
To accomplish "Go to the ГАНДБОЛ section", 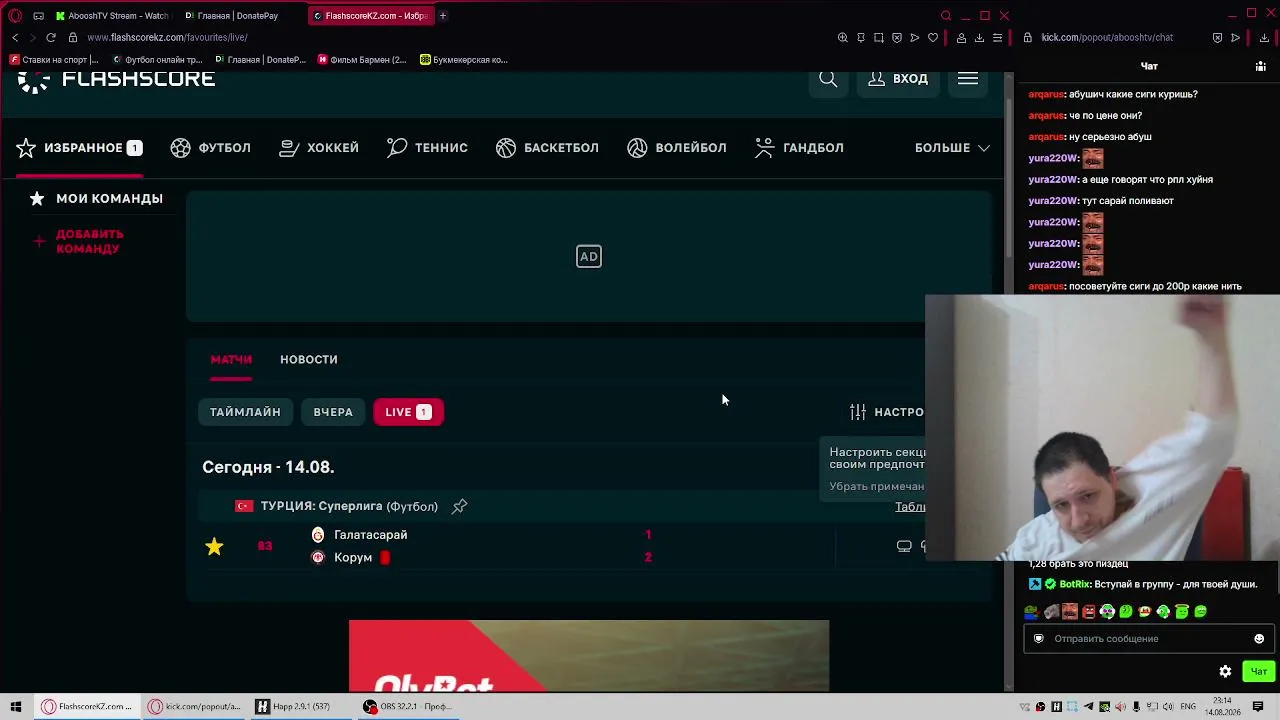I will (x=799, y=148).
